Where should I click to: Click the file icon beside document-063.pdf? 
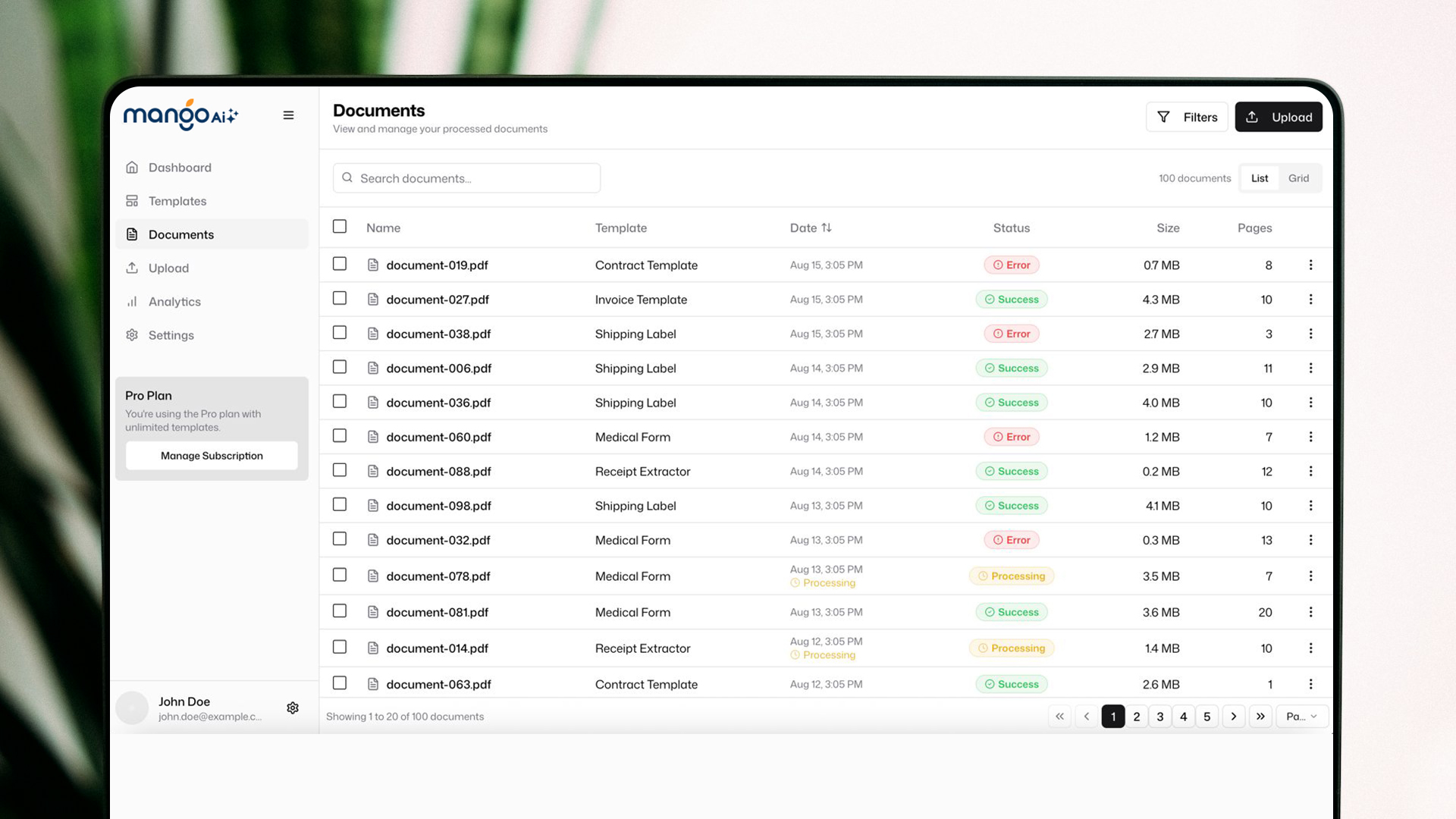pos(372,683)
